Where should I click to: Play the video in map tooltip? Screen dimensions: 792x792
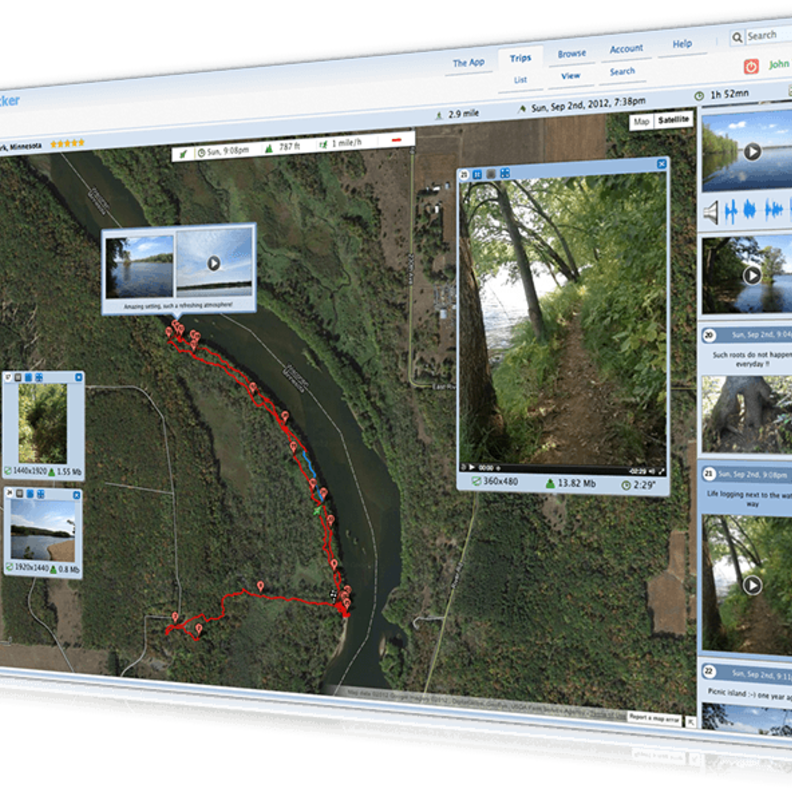coord(213,264)
